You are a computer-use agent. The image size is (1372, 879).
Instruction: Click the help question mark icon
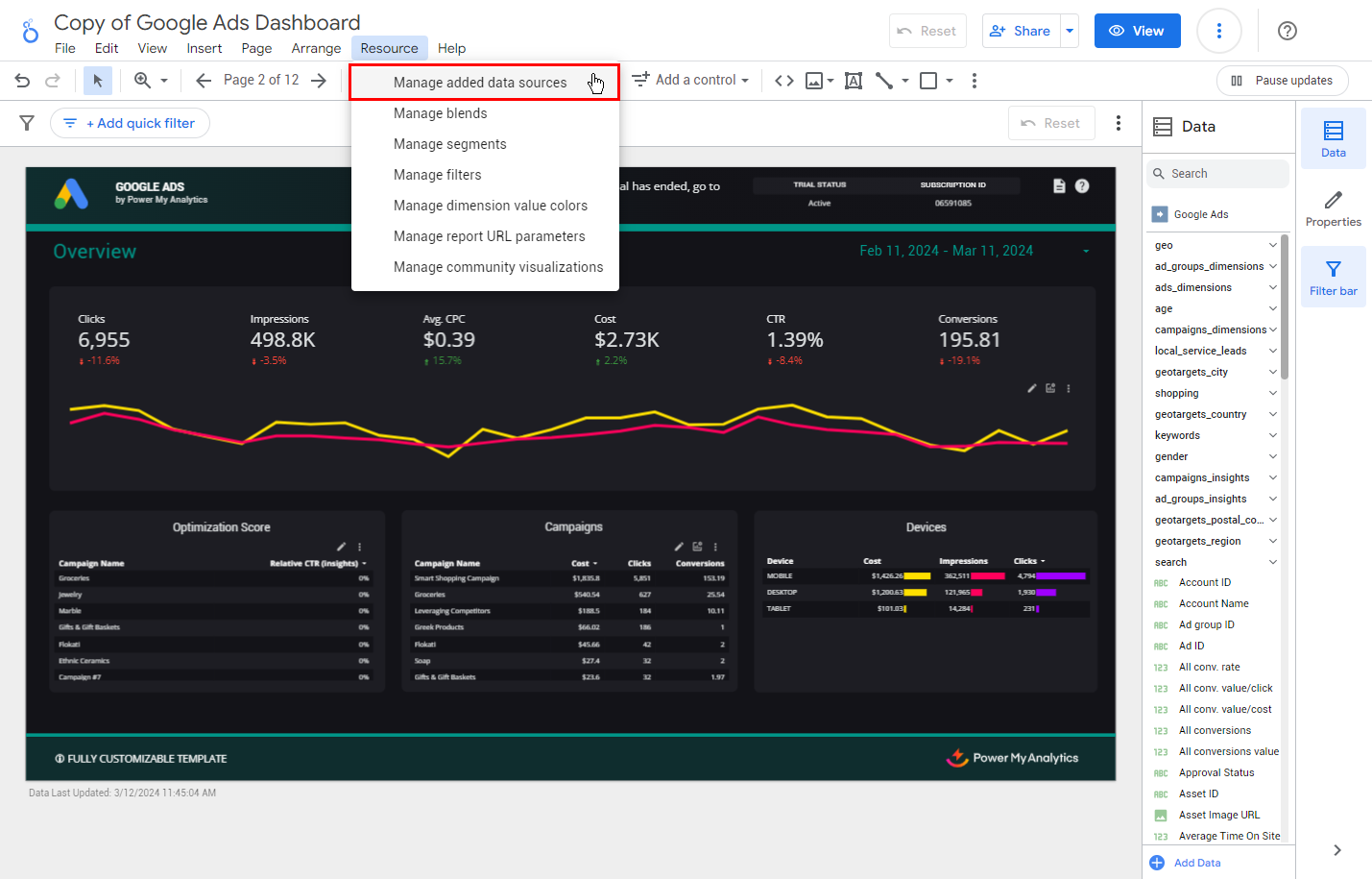[x=1288, y=31]
